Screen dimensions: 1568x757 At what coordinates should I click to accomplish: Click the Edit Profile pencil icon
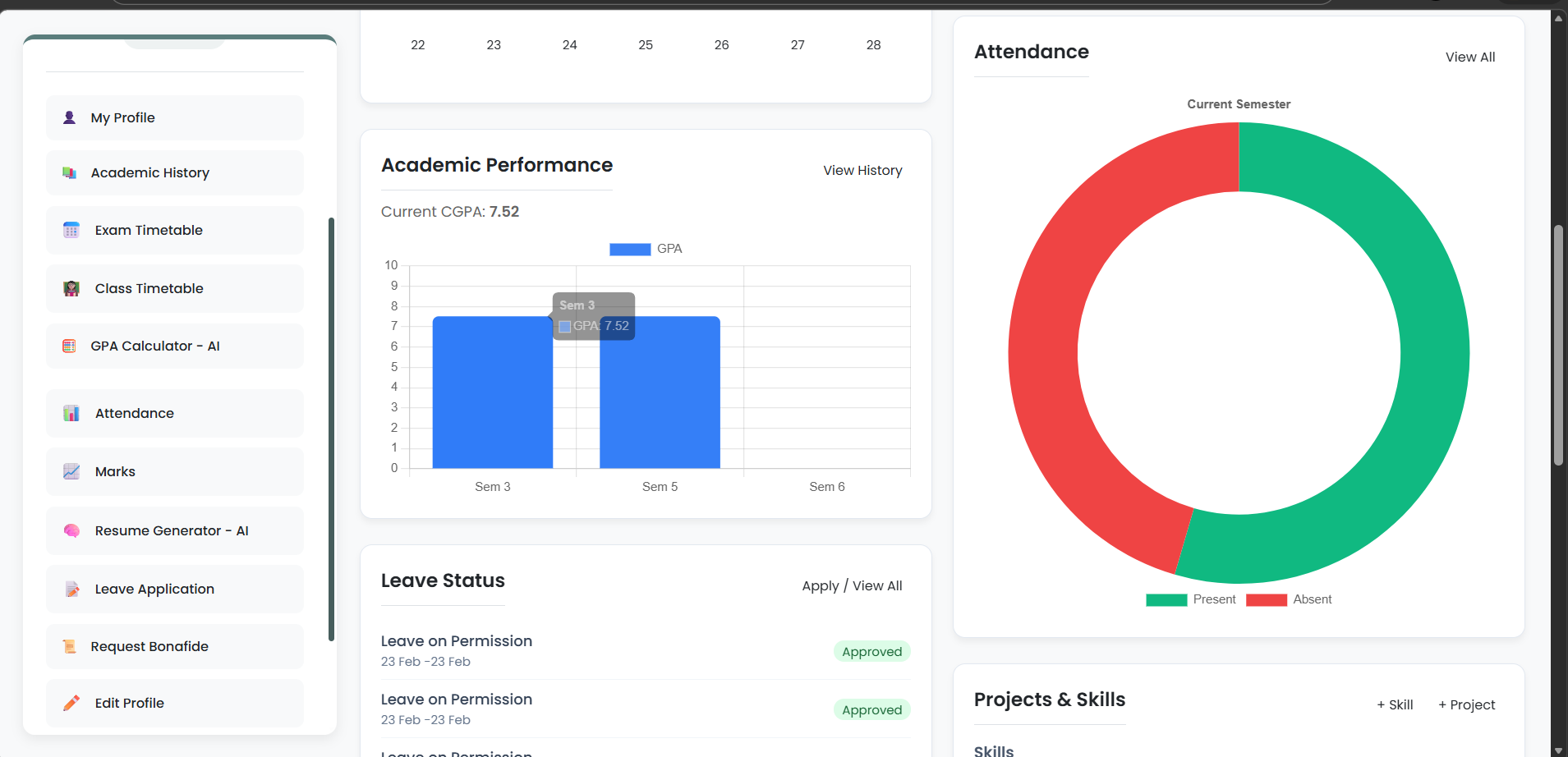tap(71, 703)
